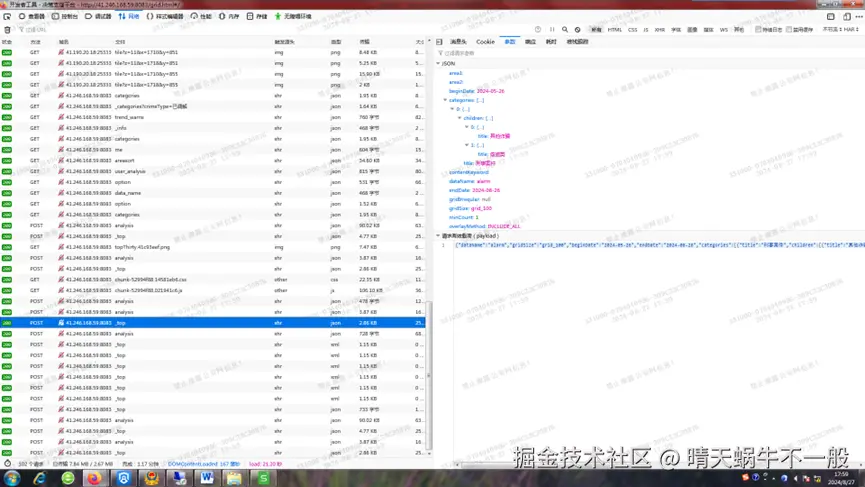Collapse children item 1 node

point(467,145)
